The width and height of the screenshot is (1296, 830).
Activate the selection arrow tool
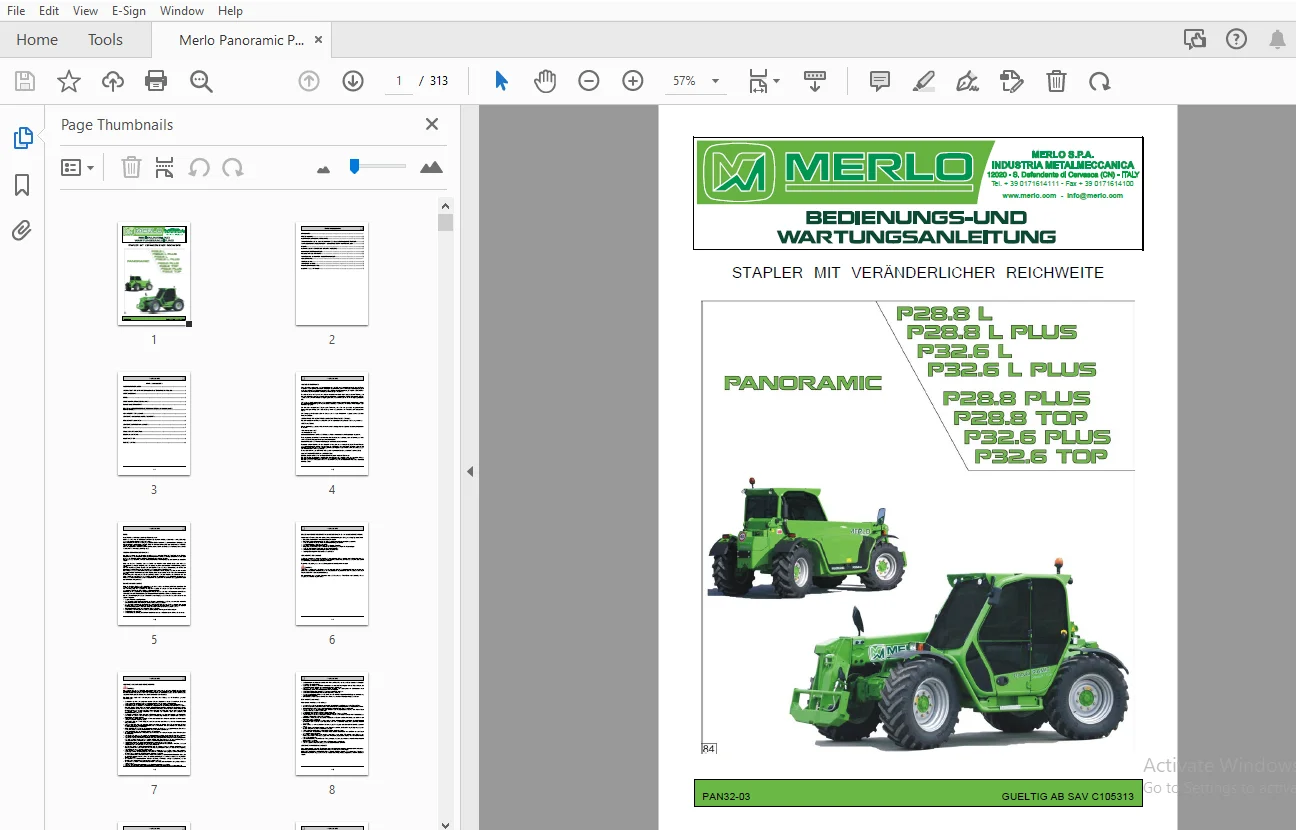pos(501,81)
